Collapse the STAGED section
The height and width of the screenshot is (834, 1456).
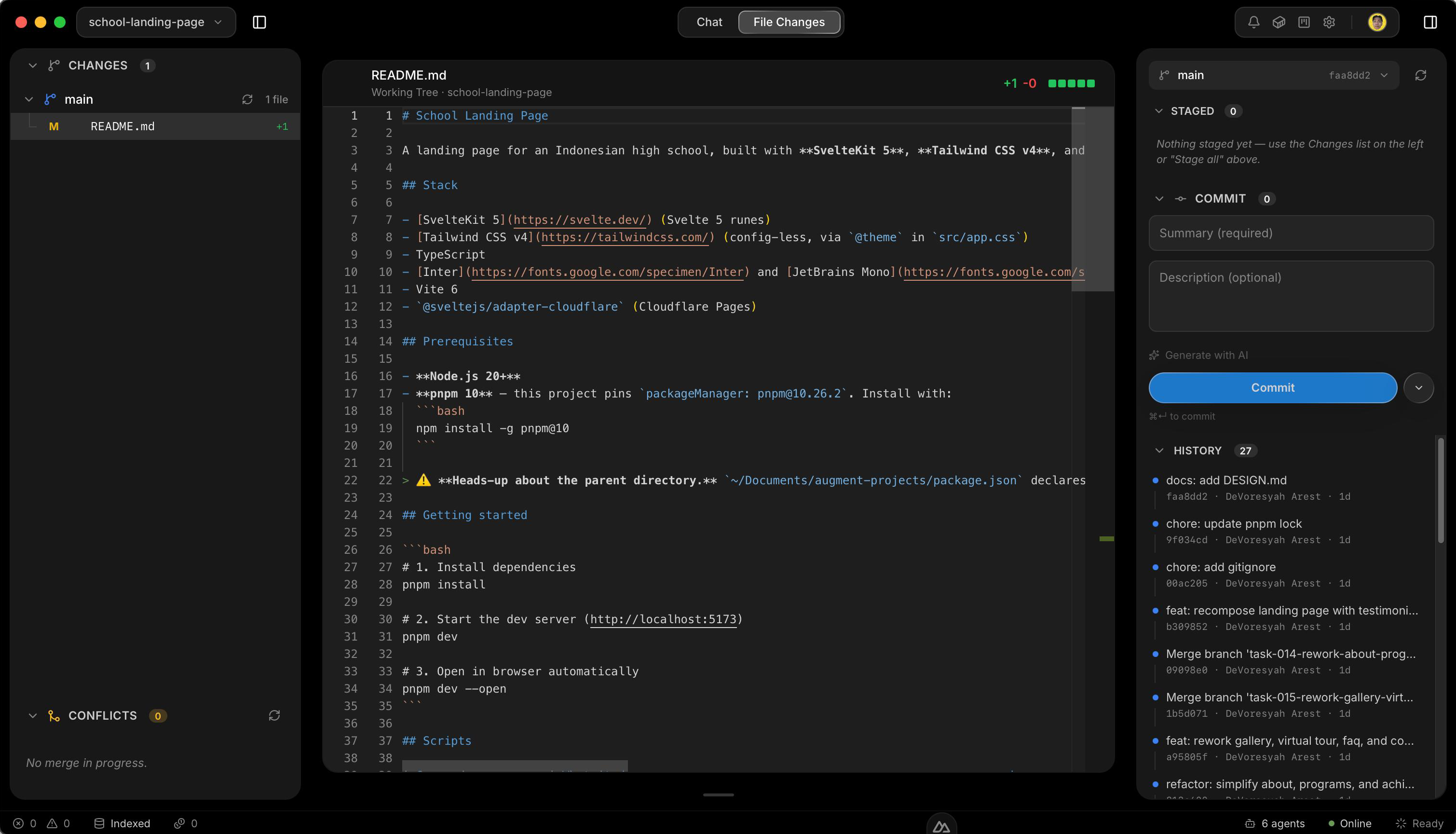tap(1159, 111)
